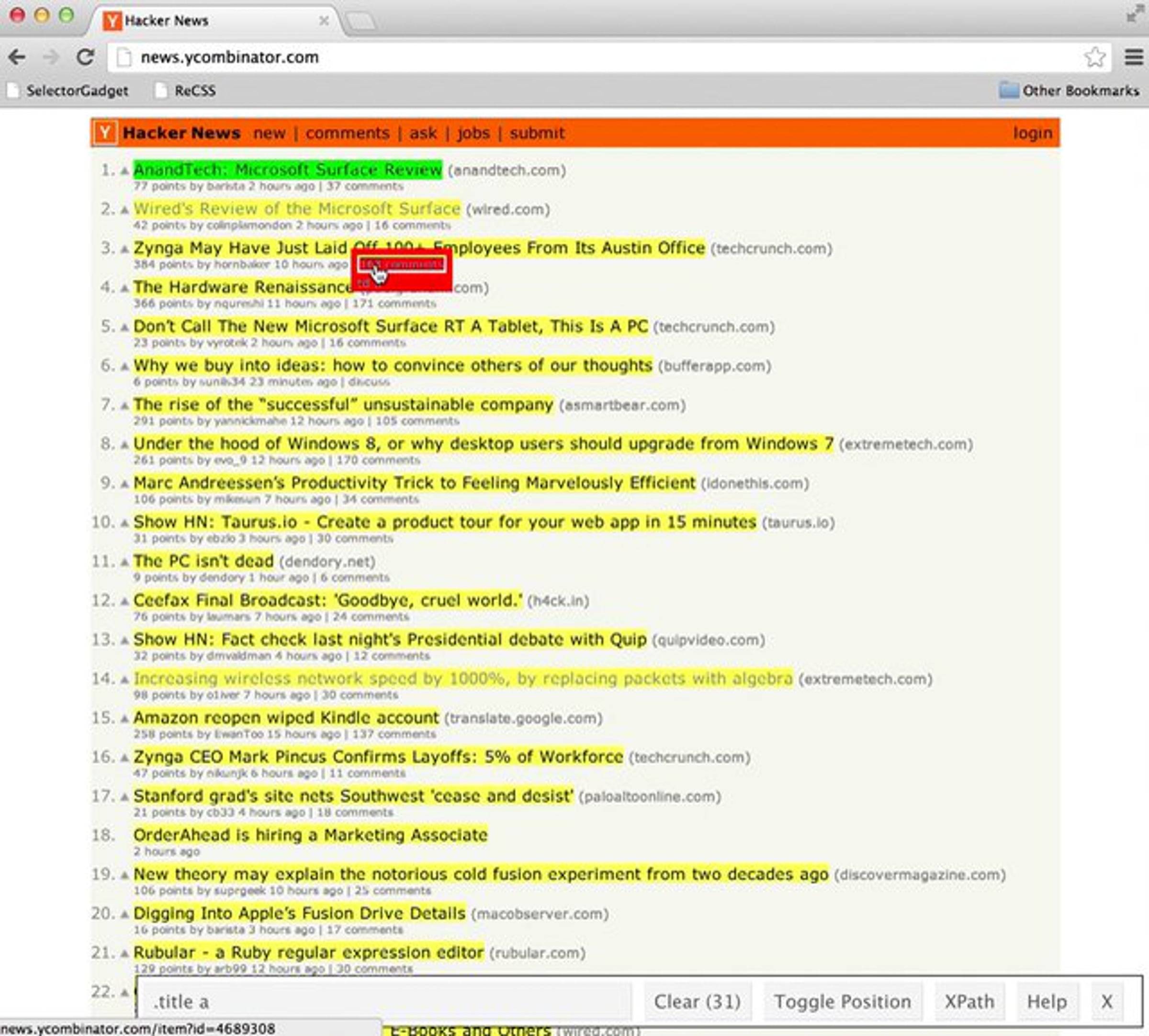
Task: Upvote the AnandTech Microsoft Surface Review story
Action: [124, 170]
